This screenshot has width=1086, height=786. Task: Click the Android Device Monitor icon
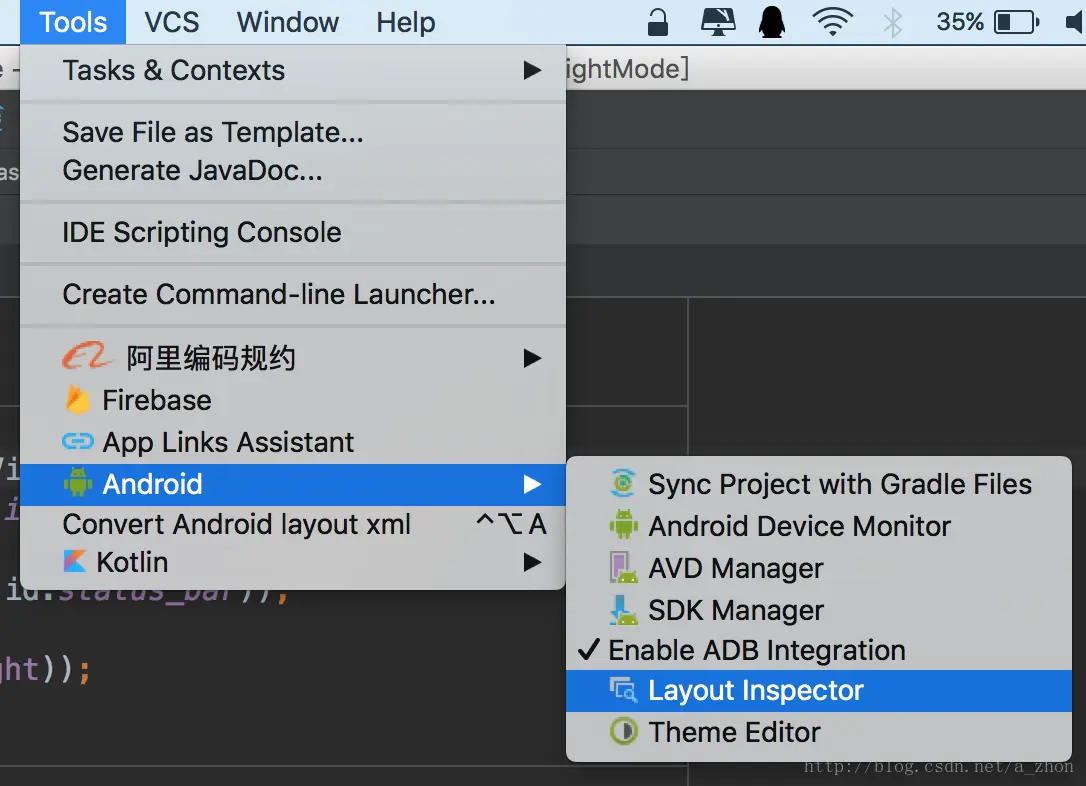click(x=623, y=526)
